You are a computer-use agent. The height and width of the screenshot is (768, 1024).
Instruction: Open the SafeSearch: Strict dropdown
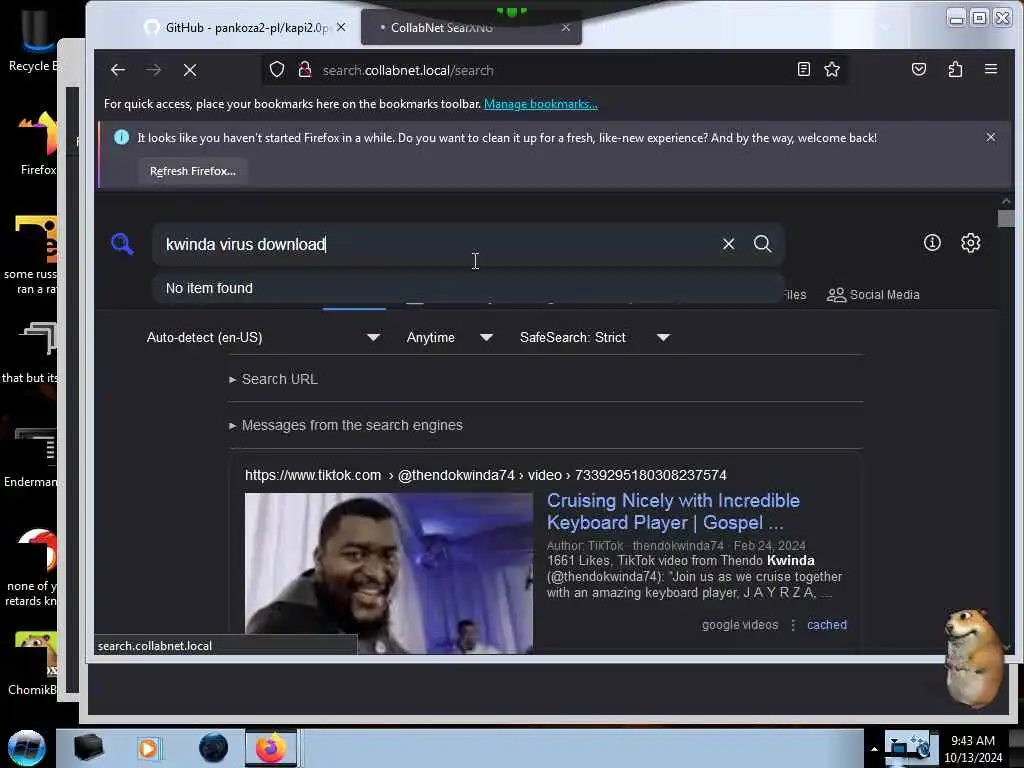pos(595,338)
